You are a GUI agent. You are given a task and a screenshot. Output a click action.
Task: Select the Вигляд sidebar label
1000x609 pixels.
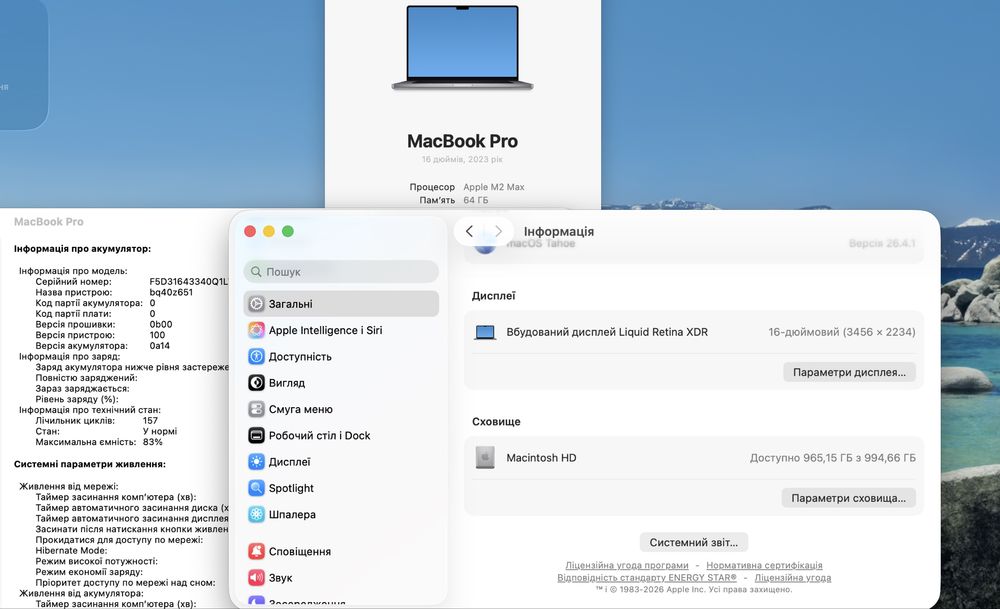[286, 383]
